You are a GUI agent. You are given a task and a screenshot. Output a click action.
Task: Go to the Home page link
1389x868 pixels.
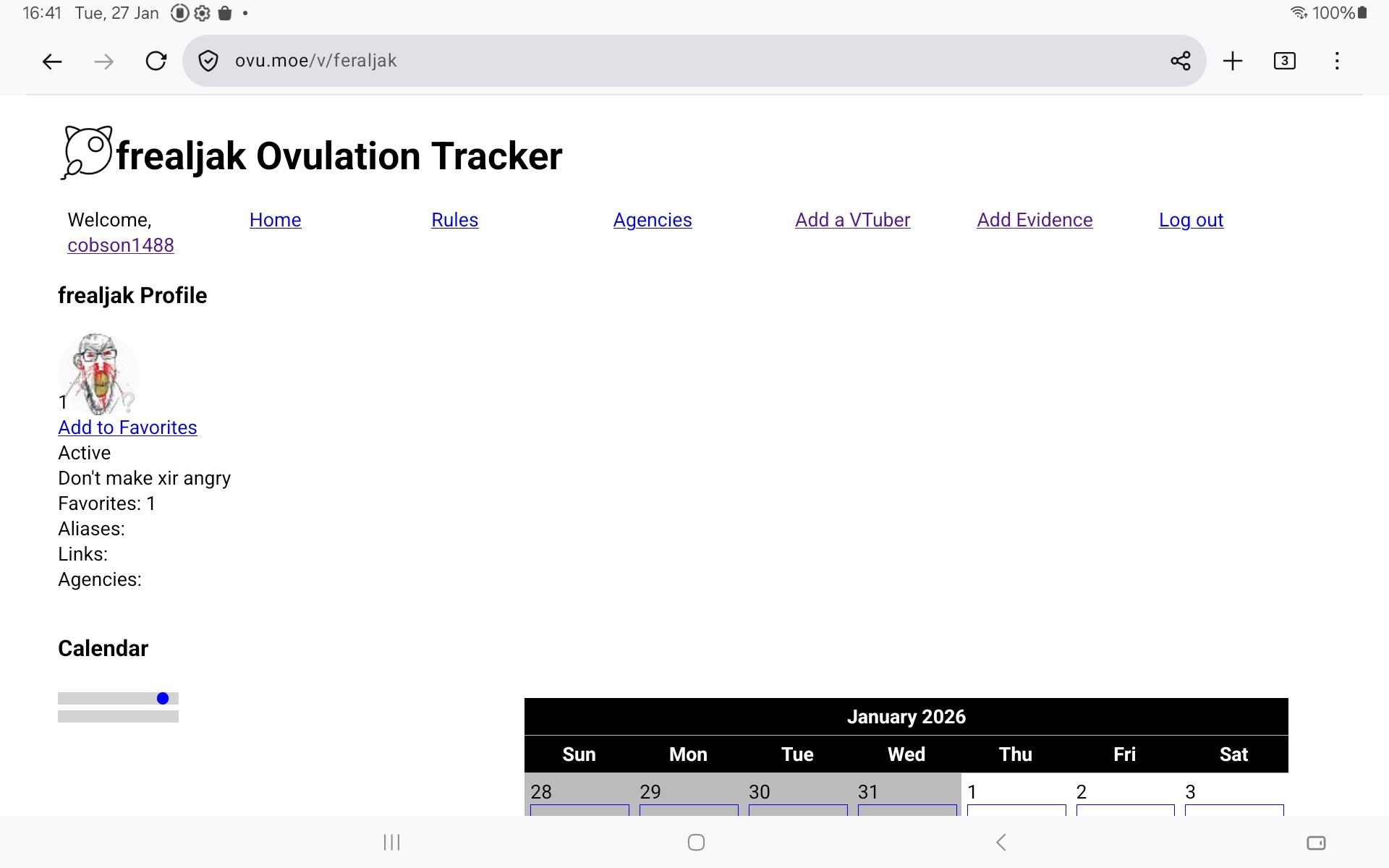tap(275, 220)
